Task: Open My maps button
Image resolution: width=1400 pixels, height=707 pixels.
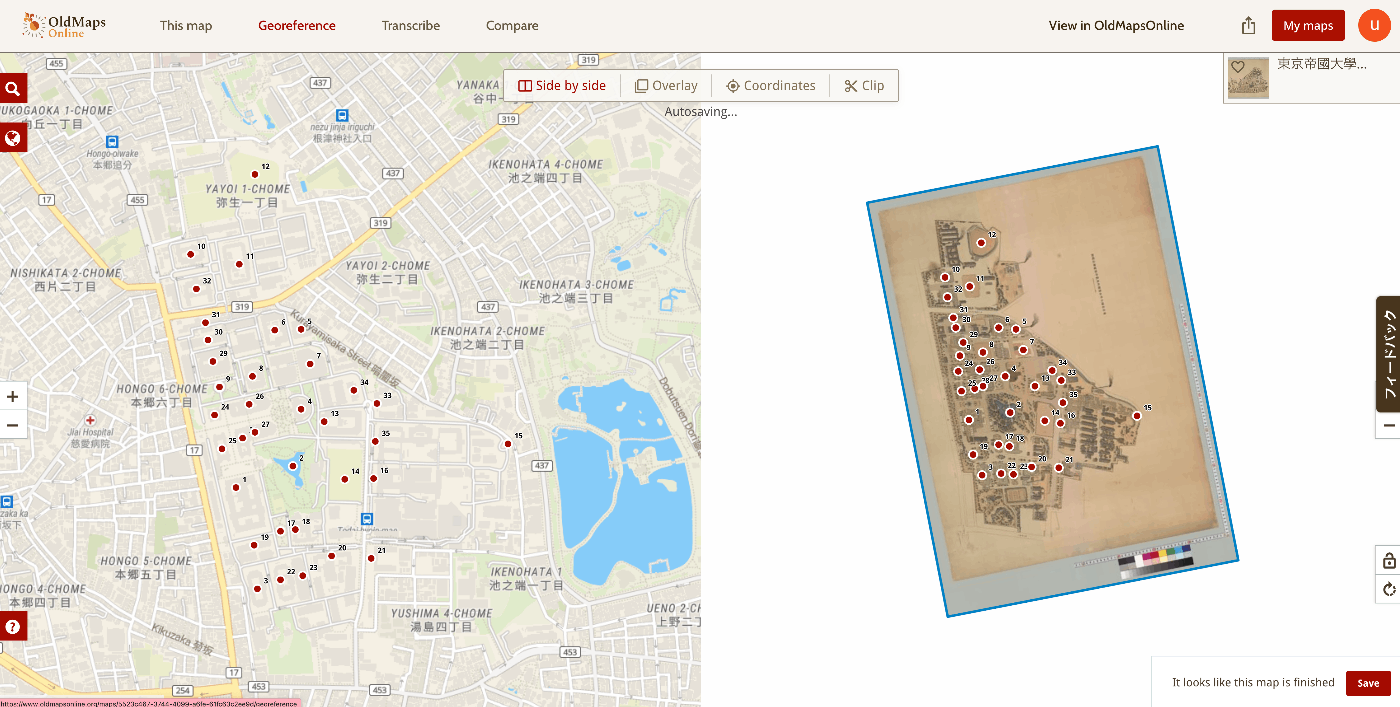Action: (1308, 26)
